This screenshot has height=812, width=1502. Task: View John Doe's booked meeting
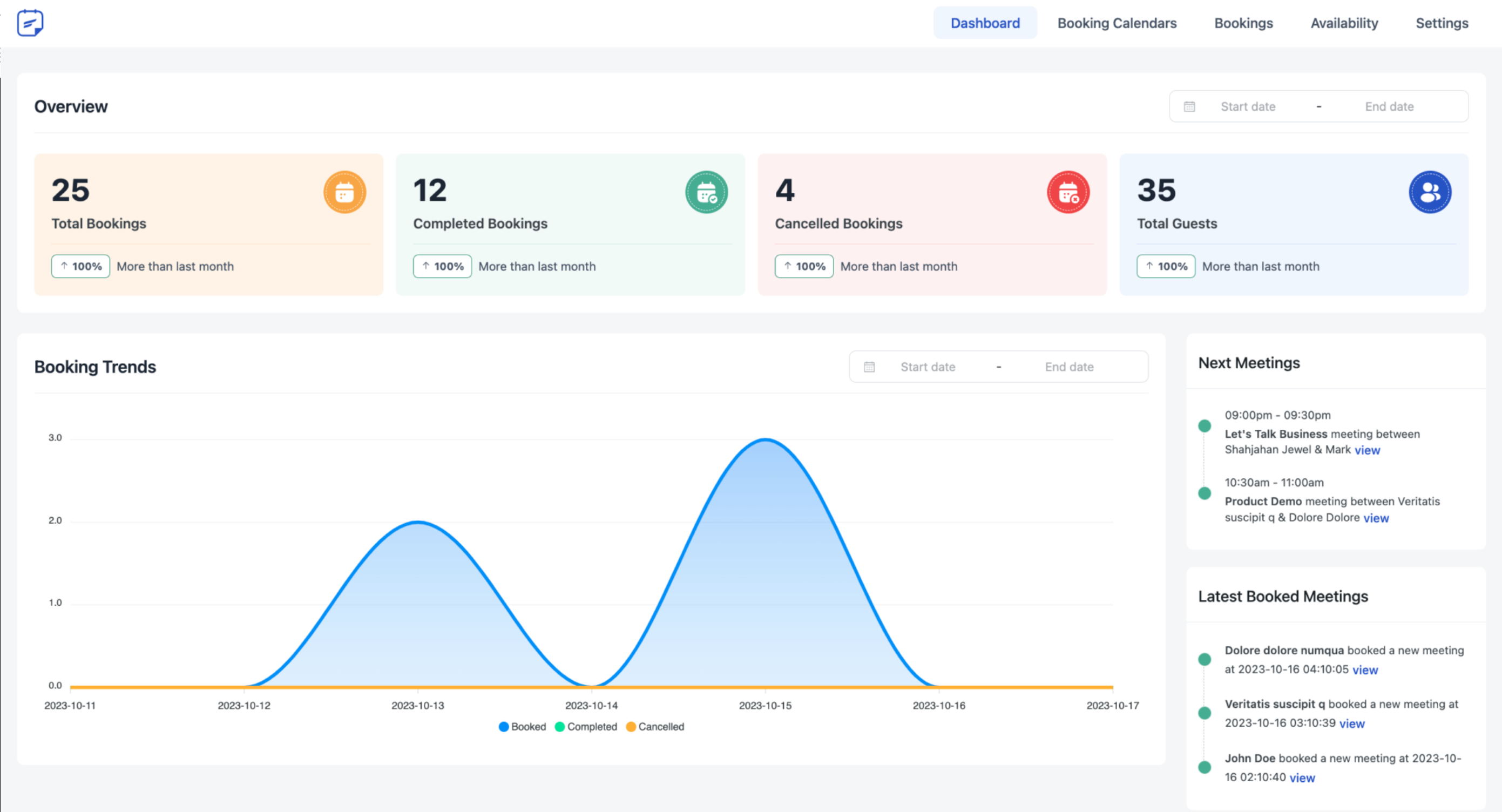pyautogui.click(x=1303, y=777)
